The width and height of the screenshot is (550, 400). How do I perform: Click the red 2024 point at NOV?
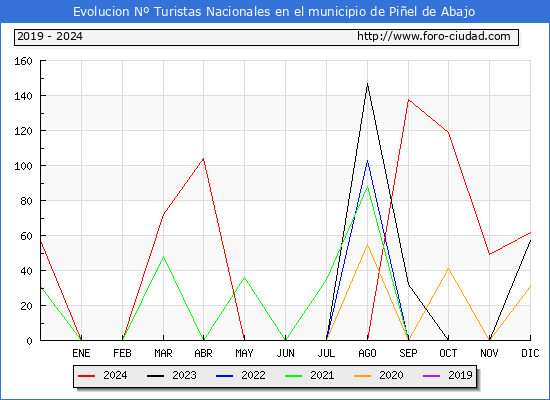[489, 254]
